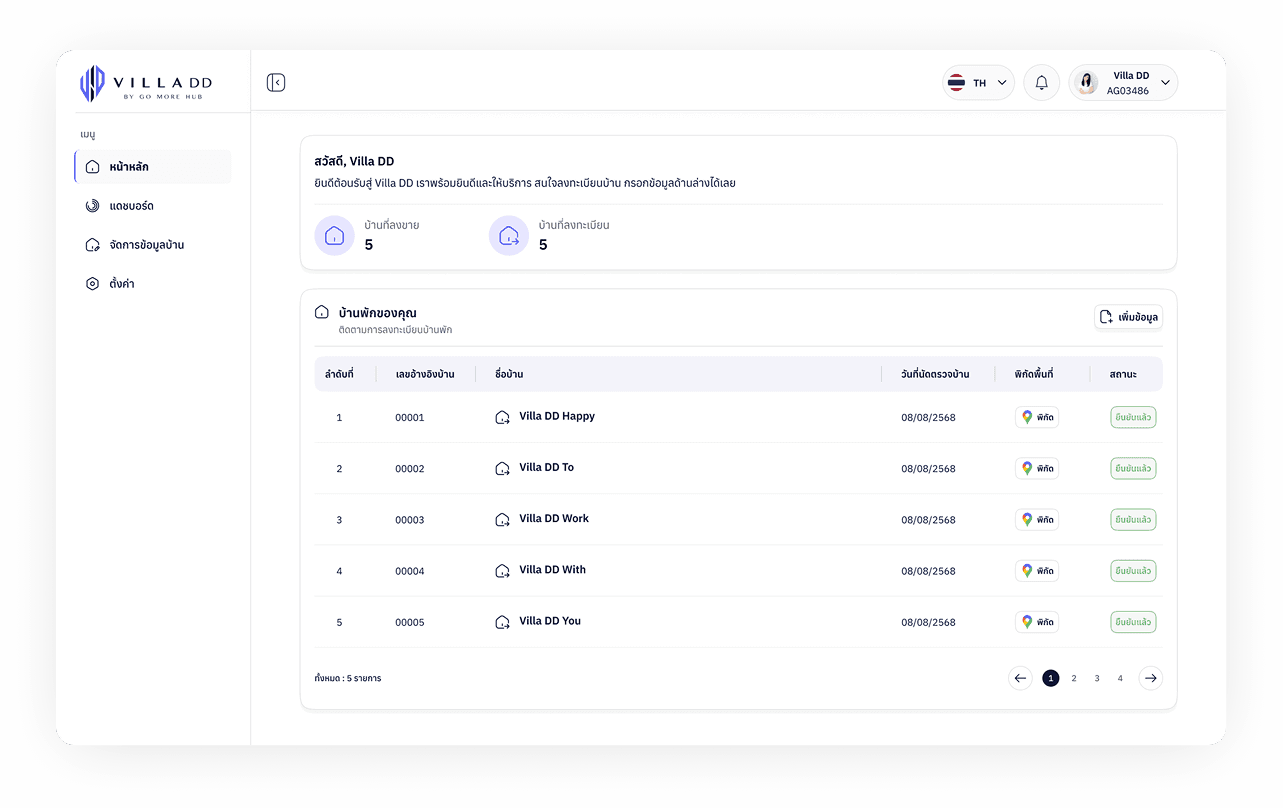This screenshot has height=808, width=1283.
Task: Open ตั้งค่า in the sidebar menu
Action: pos(153,284)
